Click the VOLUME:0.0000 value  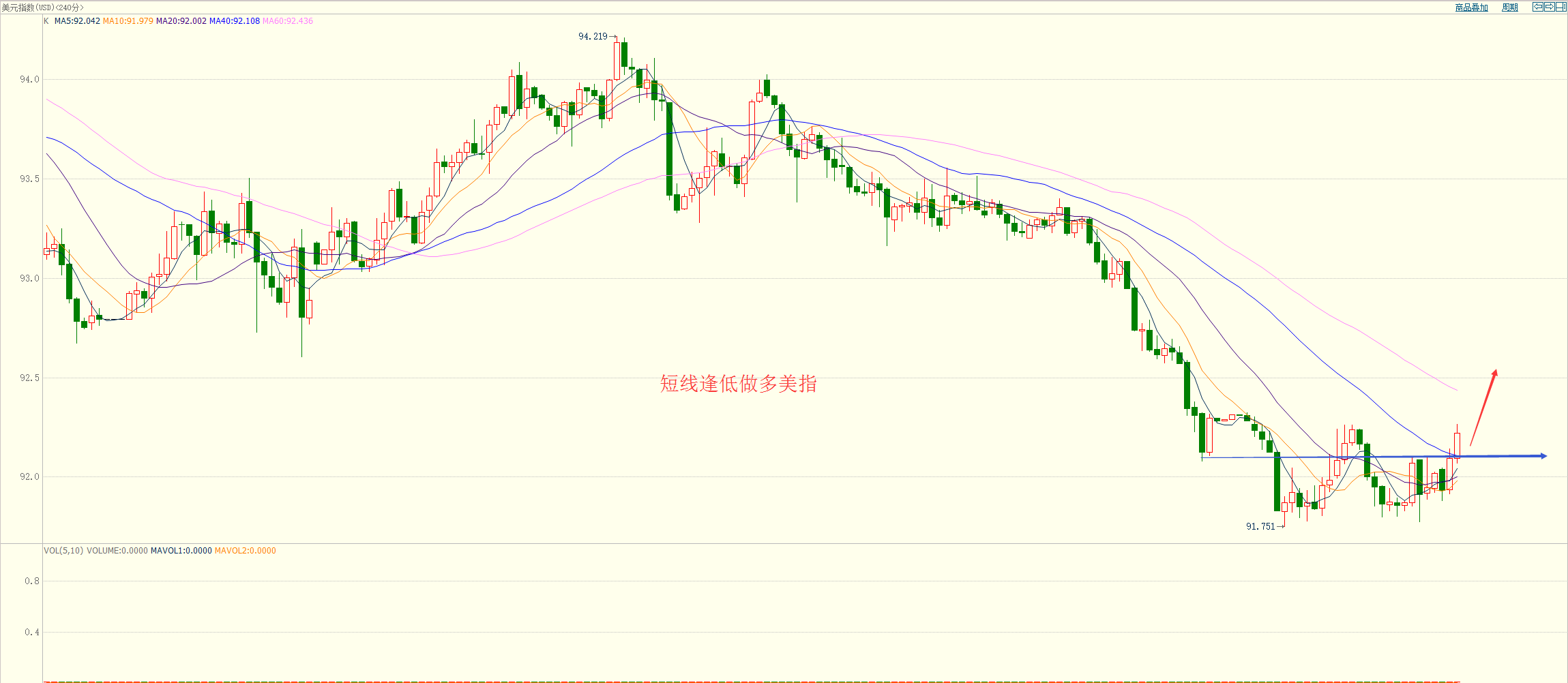pyautogui.click(x=117, y=551)
